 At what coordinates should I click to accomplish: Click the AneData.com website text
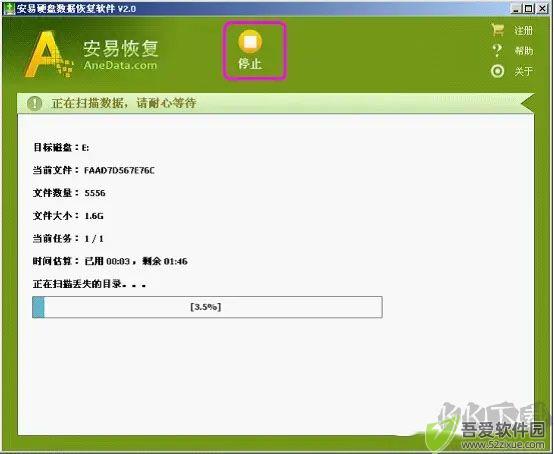pos(120,65)
